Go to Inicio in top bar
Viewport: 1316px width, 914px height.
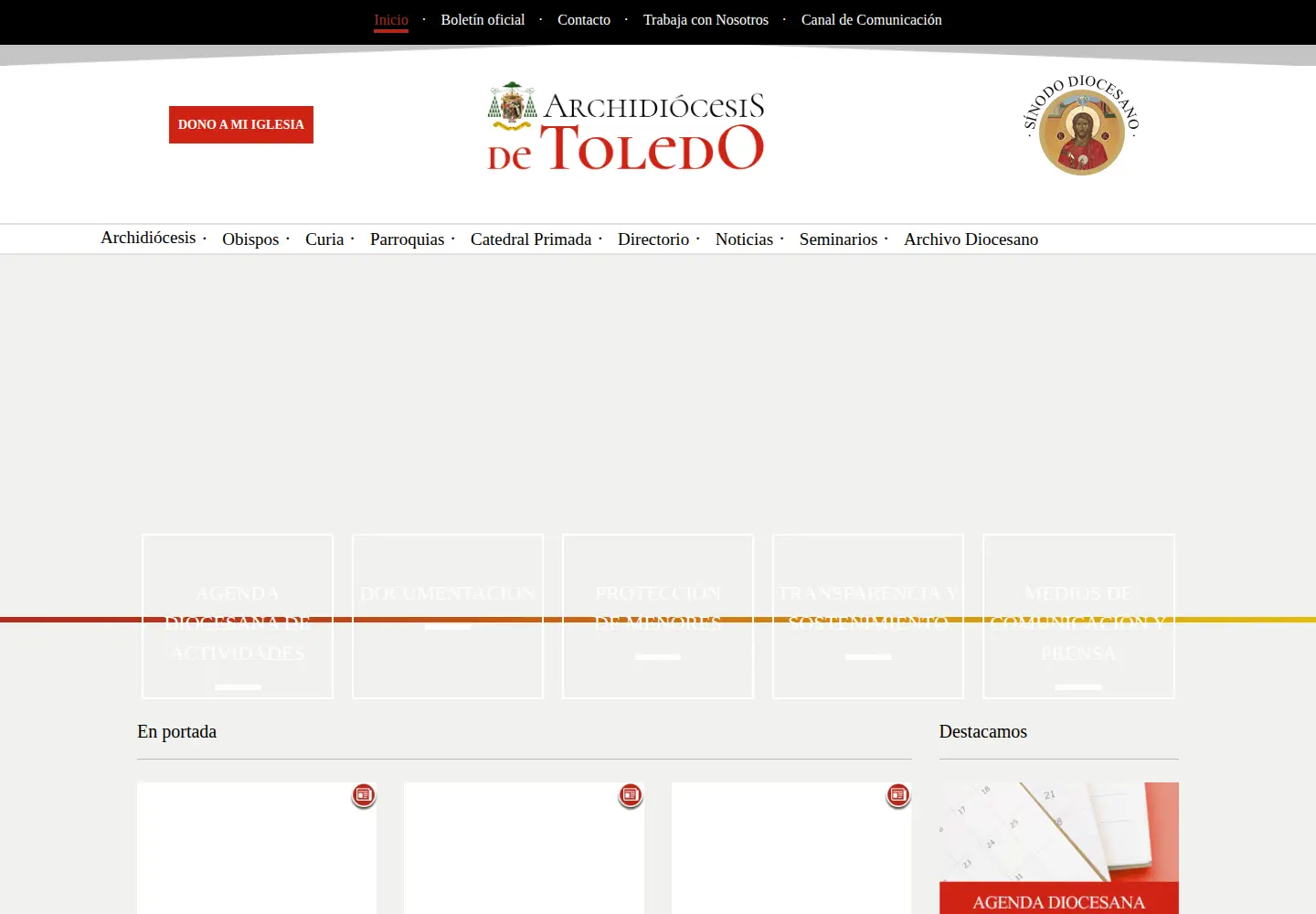point(391,20)
